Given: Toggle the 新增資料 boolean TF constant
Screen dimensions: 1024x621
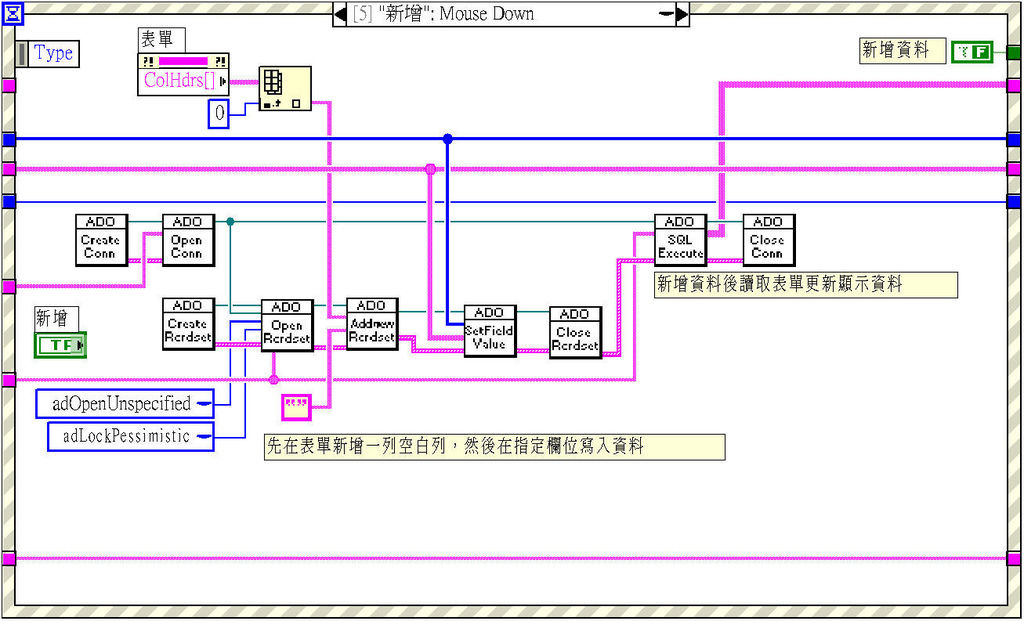Looking at the screenshot, I should tap(972, 52).
